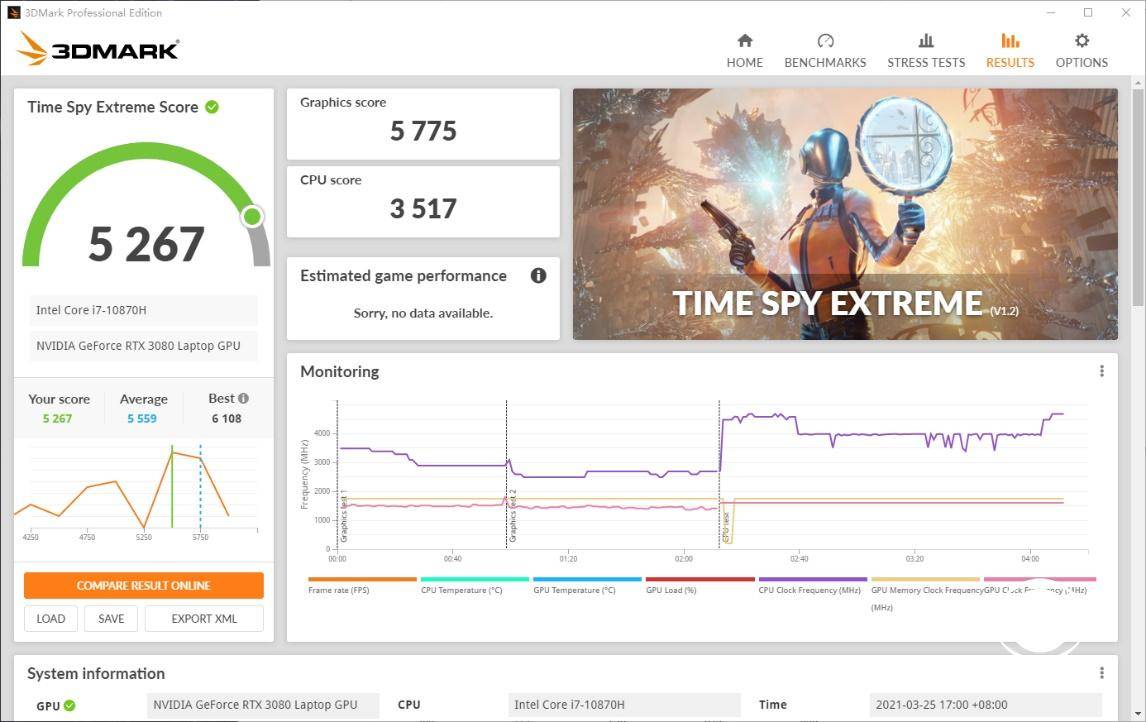Viewport: 1146px width, 722px height.
Task: Open the OPTIONS tab
Action: point(1082,51)
